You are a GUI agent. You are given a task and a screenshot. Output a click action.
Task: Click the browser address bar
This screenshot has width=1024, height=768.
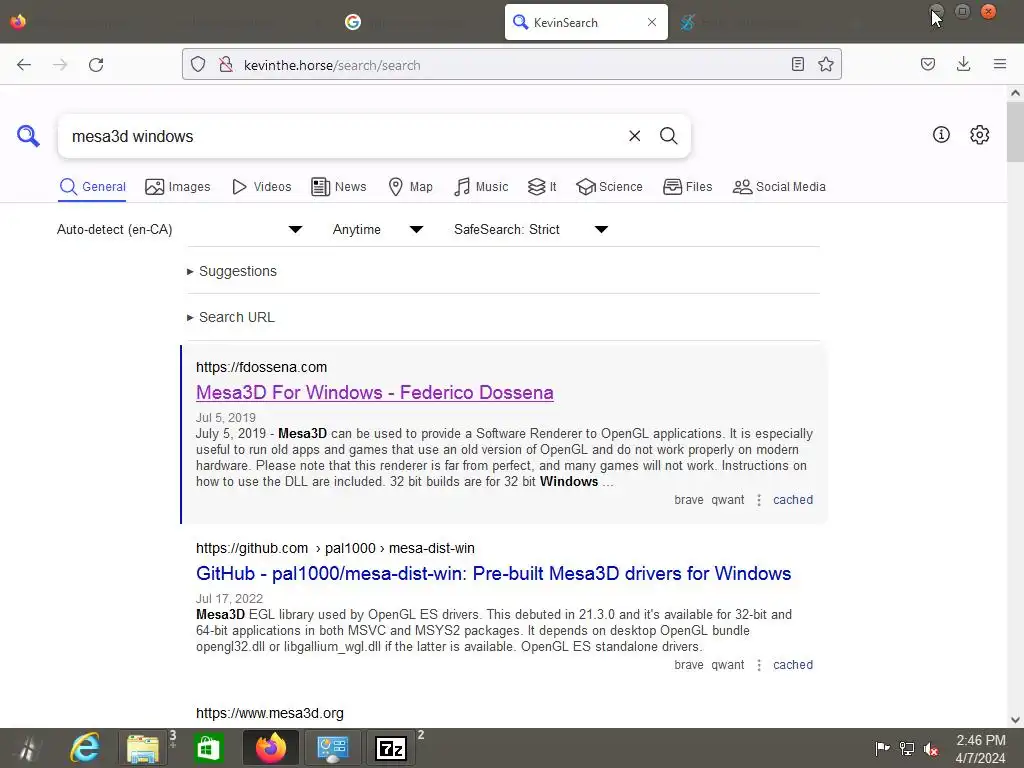[x=509, y=65]
